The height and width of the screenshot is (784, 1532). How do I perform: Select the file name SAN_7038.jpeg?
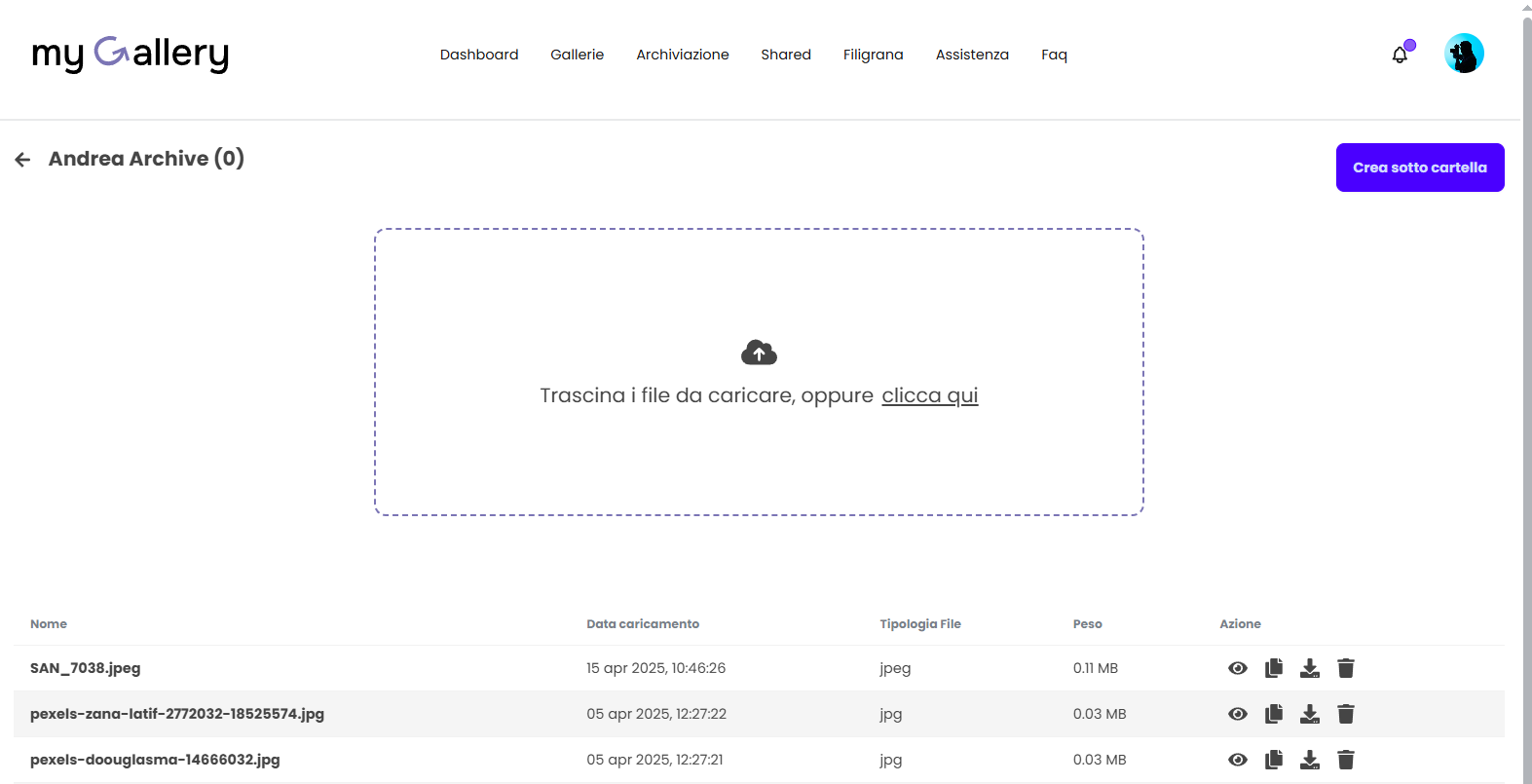pos(86,668)
